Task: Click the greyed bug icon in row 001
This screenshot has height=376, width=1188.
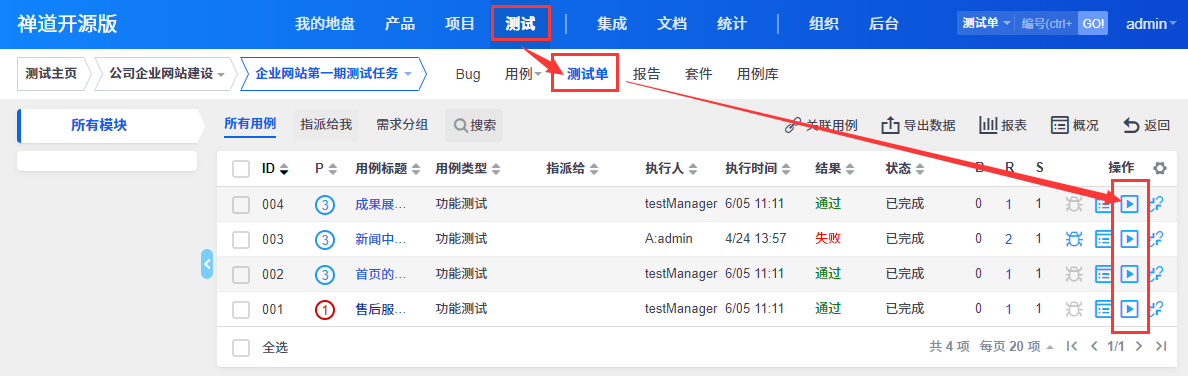Action: click(1073, 309)
